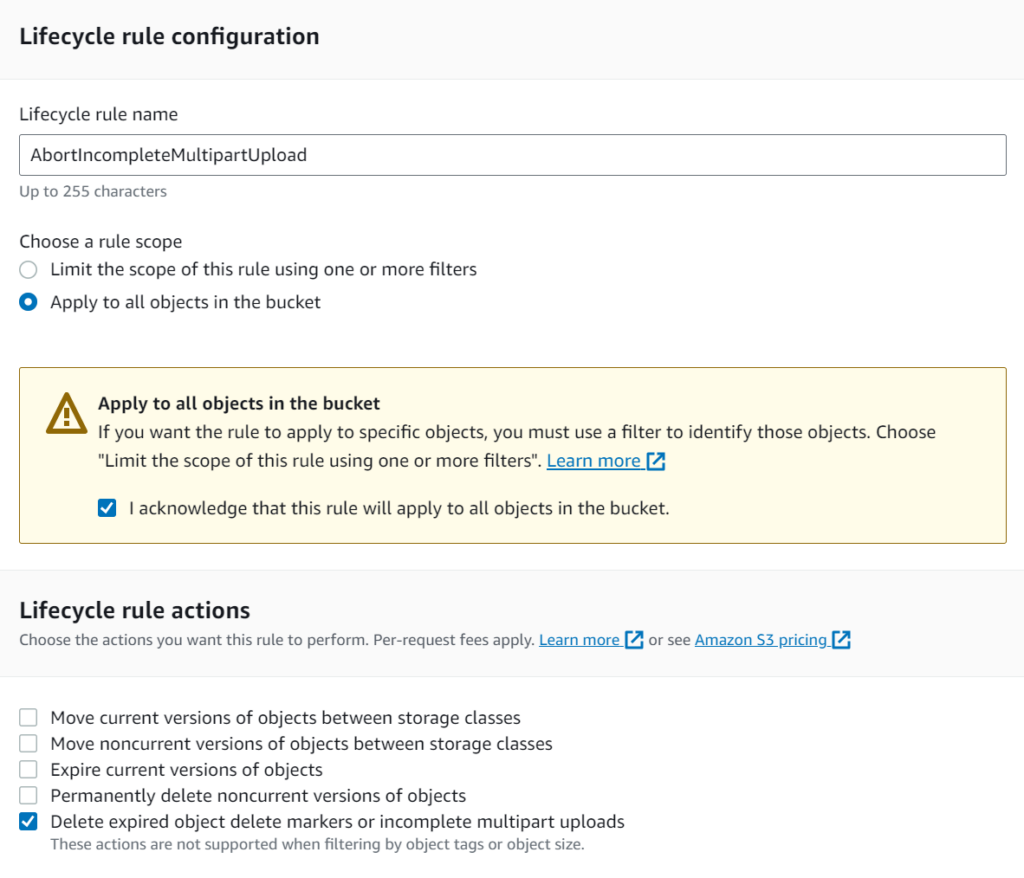Viewport: 1024px width, 878px height.
Task: Click the 'Lifecycle rule name' field label
Action: (99, 114)
